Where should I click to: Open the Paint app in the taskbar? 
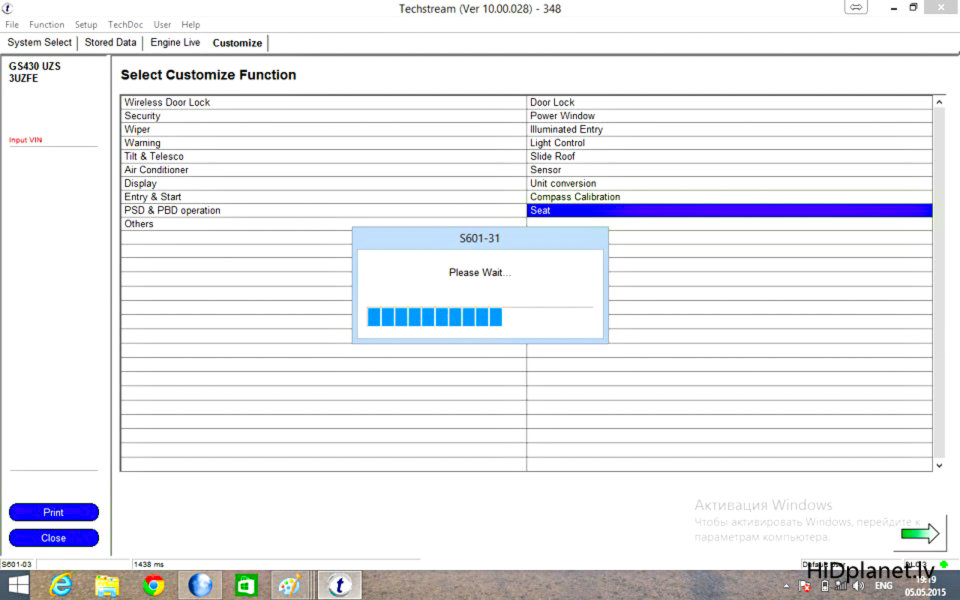pos(289,585)
